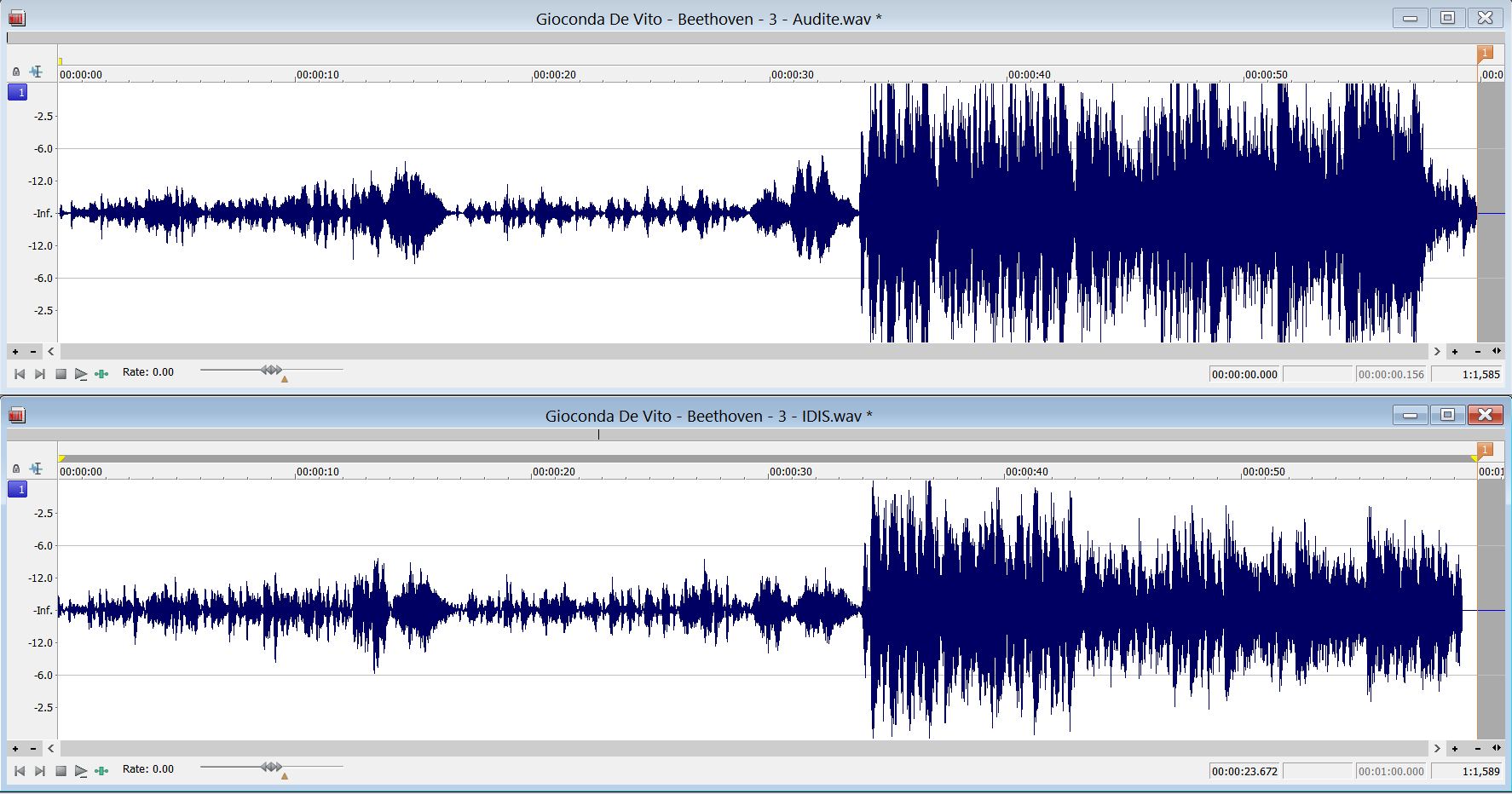Click the empty selection end field in Audite.wav
This screenshot has height=794, width=1512.
point(1319,374)
